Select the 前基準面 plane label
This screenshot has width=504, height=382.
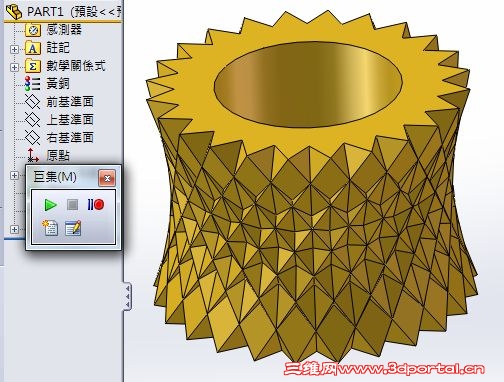(70, 102)
